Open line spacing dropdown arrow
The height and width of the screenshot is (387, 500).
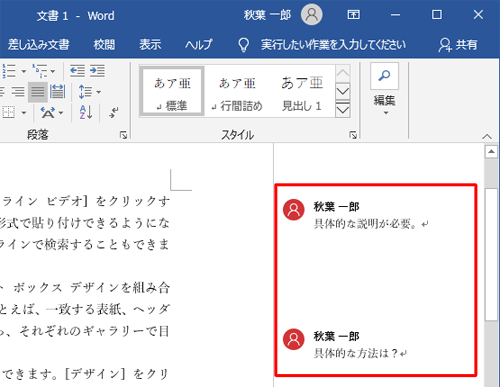pos(98,92)
